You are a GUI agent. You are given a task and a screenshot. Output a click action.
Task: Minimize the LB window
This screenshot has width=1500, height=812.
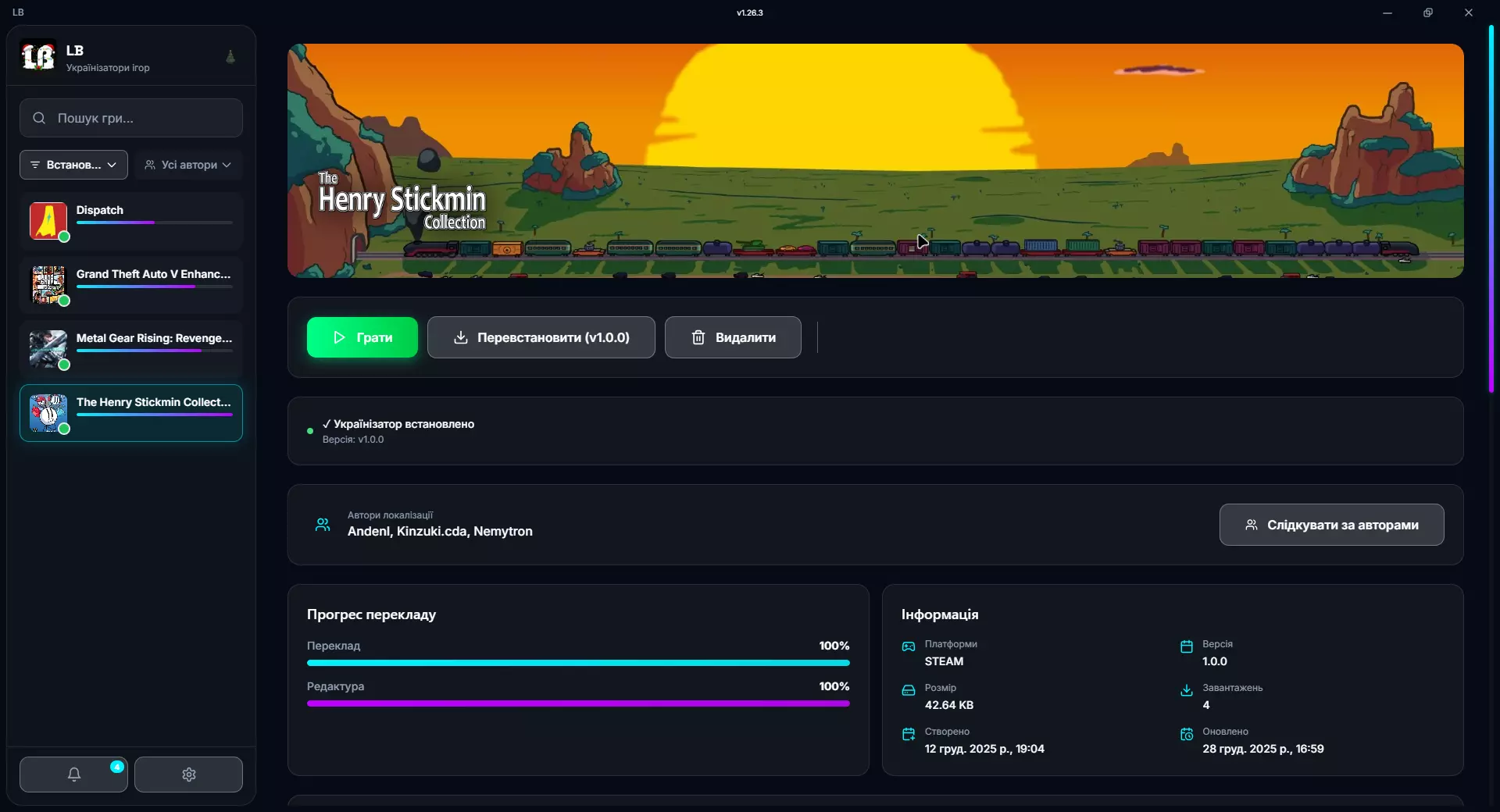point(1387,12)
